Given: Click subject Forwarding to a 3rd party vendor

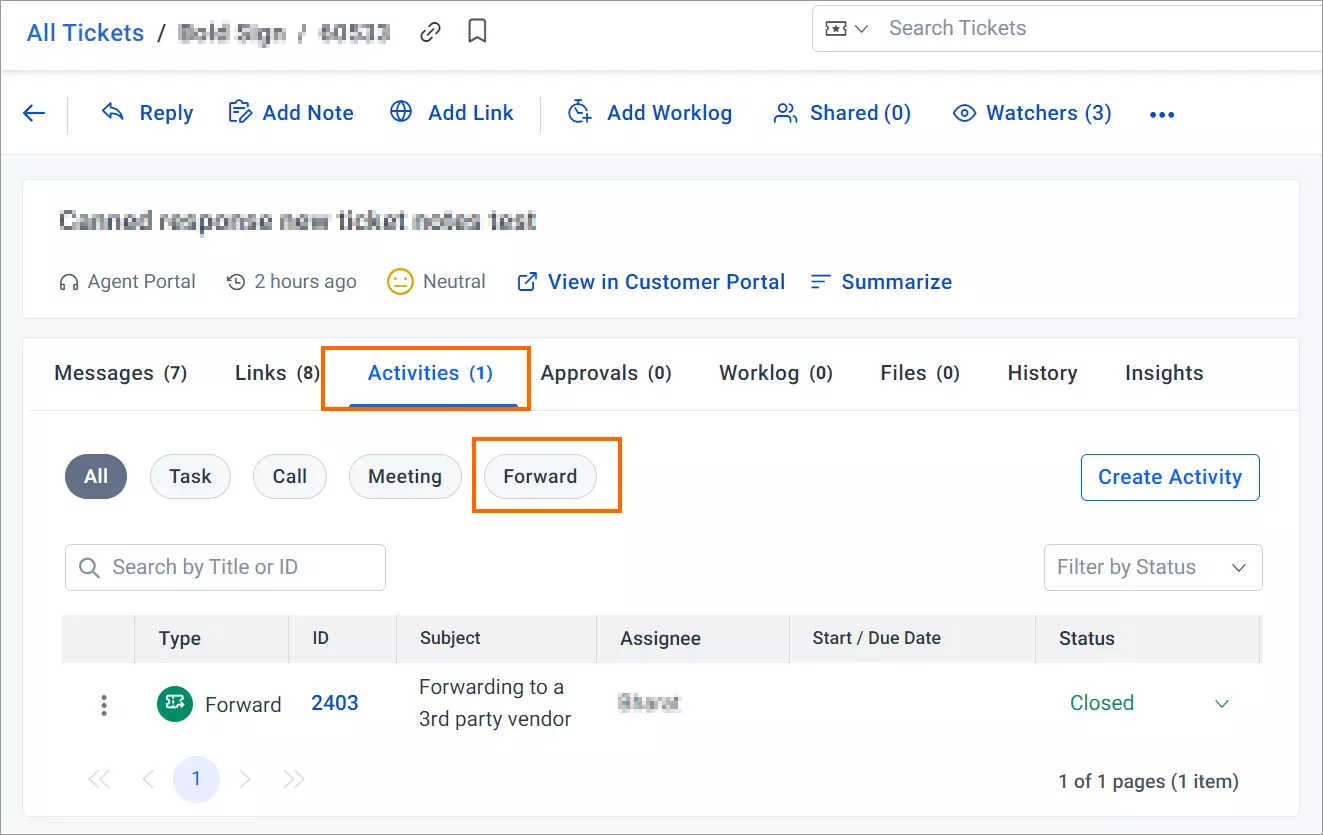Looking at the screenshot, I should pos(495,703).
